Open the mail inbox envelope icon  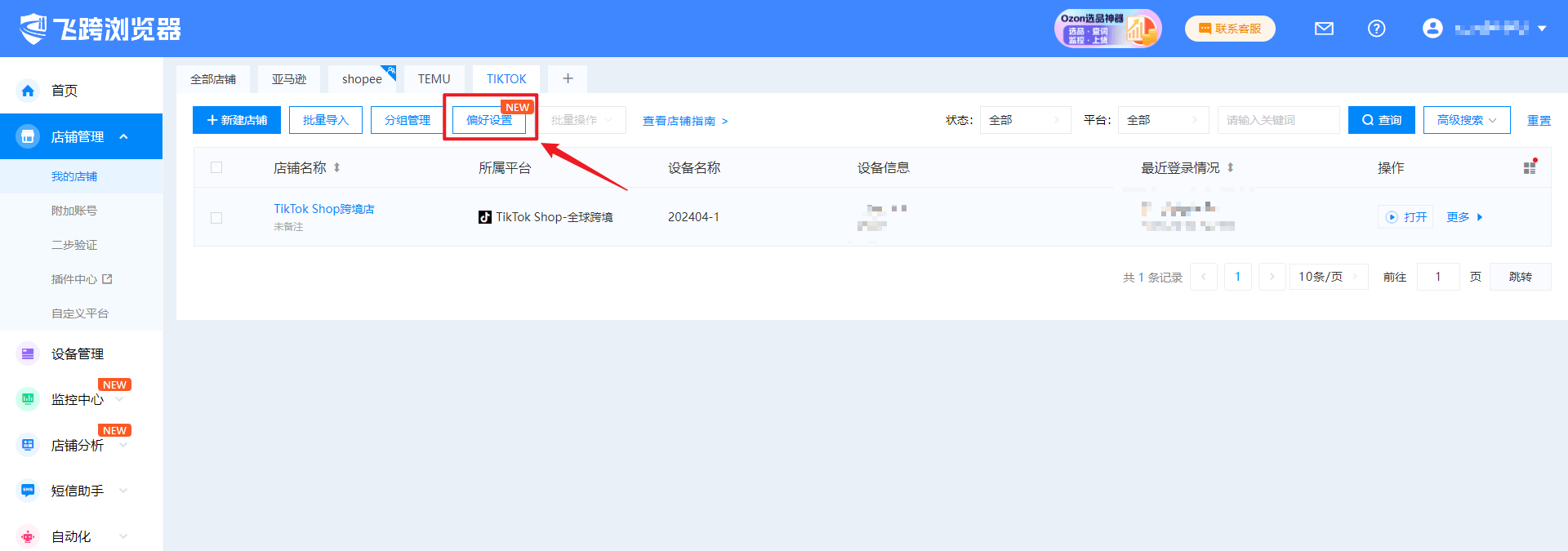1324,29
